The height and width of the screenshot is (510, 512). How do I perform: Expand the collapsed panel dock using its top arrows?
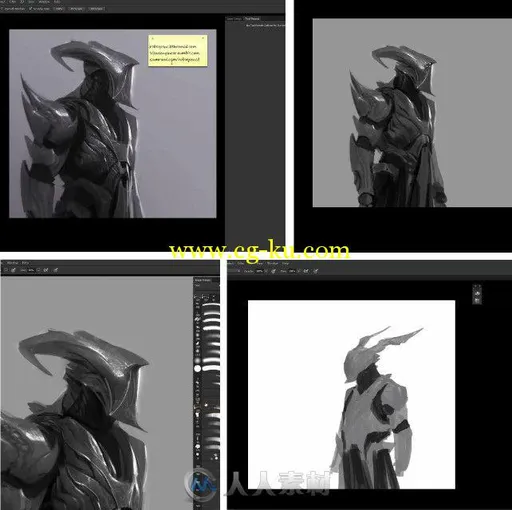pyautogui.click(x=477, y=286)
